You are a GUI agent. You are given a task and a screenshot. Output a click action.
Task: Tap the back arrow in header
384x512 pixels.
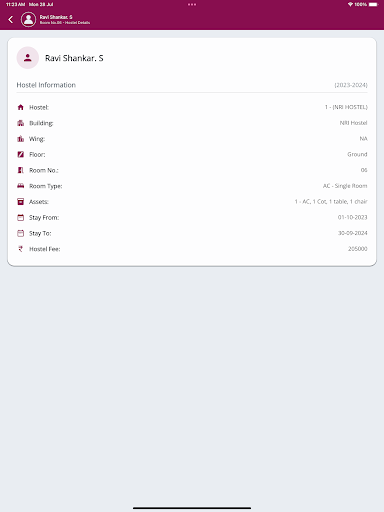click(x=11, y=20)
